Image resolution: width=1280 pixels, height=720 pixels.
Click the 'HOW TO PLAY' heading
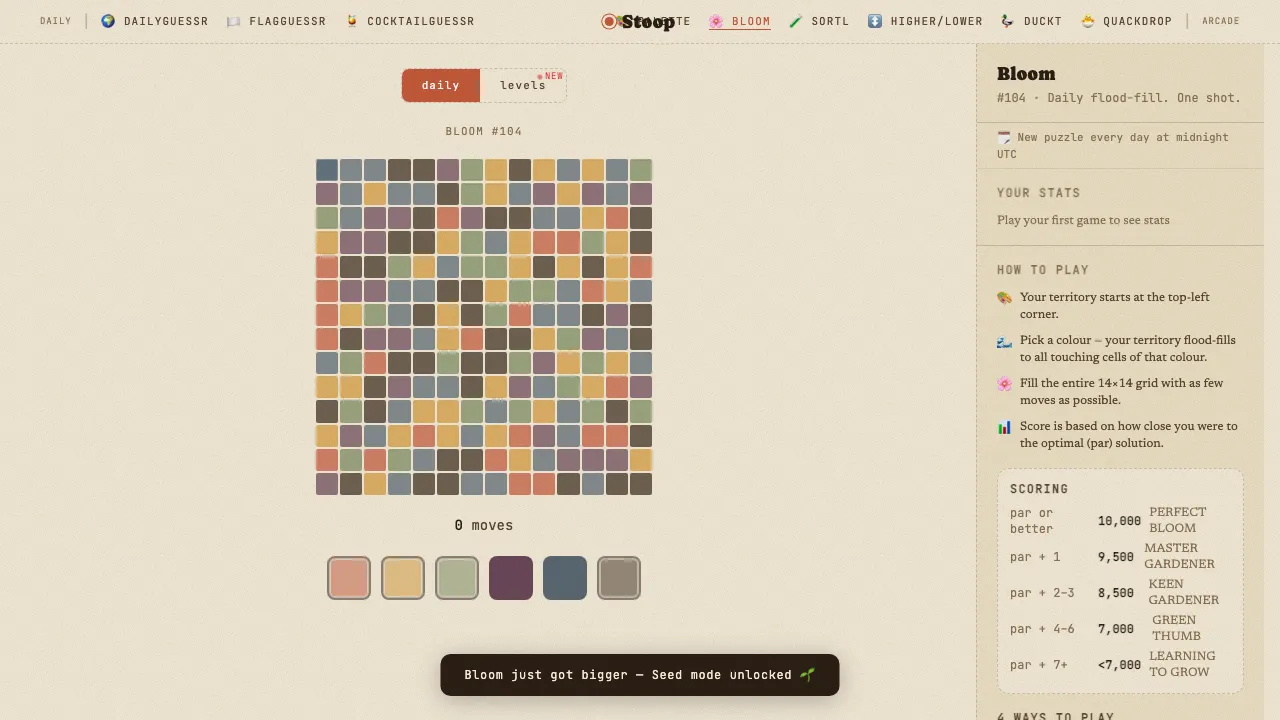pyautogui.click(x=1043, y=270)
